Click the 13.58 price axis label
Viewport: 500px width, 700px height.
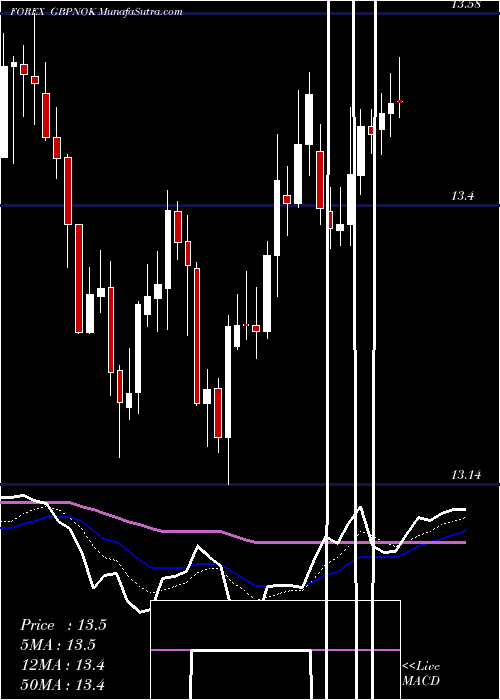coord(466,4)
